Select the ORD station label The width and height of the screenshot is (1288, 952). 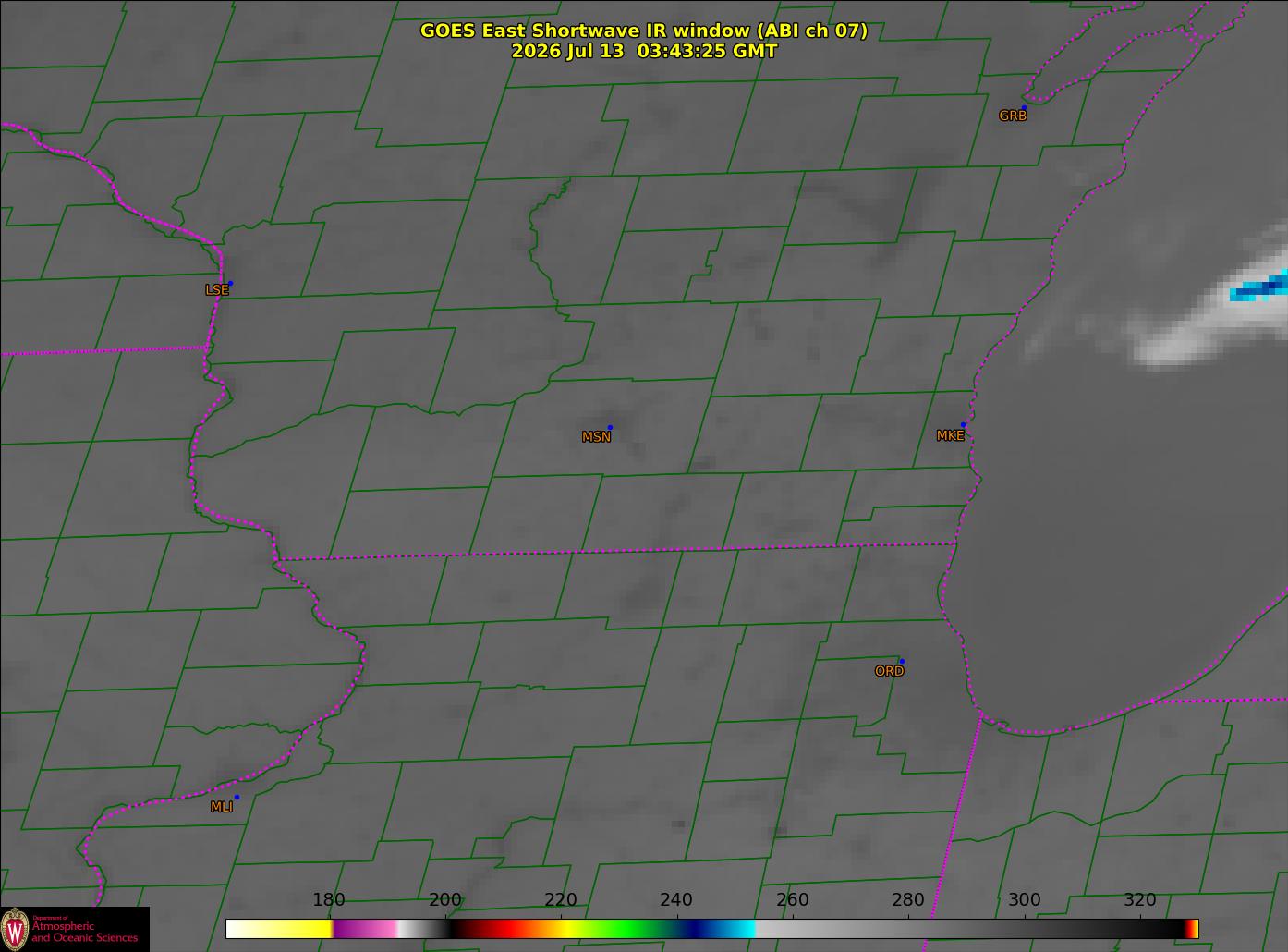coord(889,672)
